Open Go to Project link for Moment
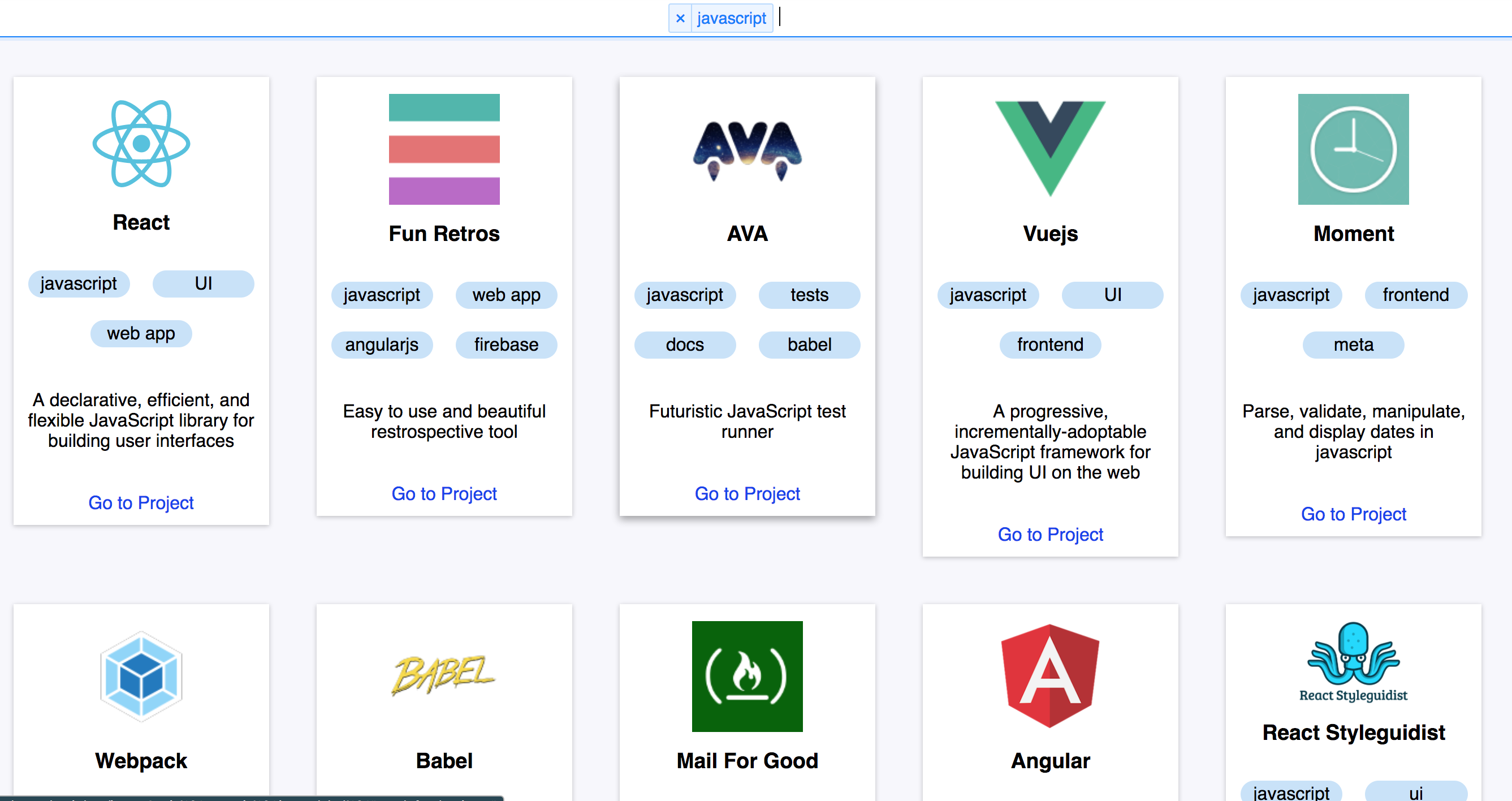 [x=1354, y=514]
